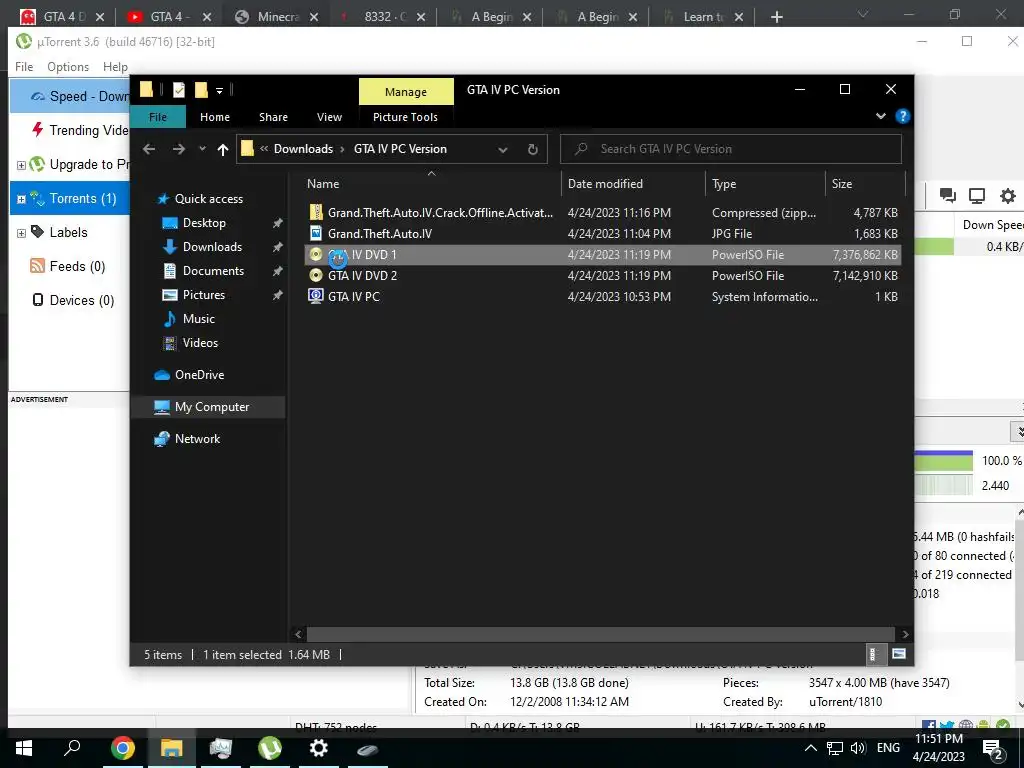Open recent locations dropdown arrow
The width and height of the screenshot is (1024, 768).
coord(202,149)
